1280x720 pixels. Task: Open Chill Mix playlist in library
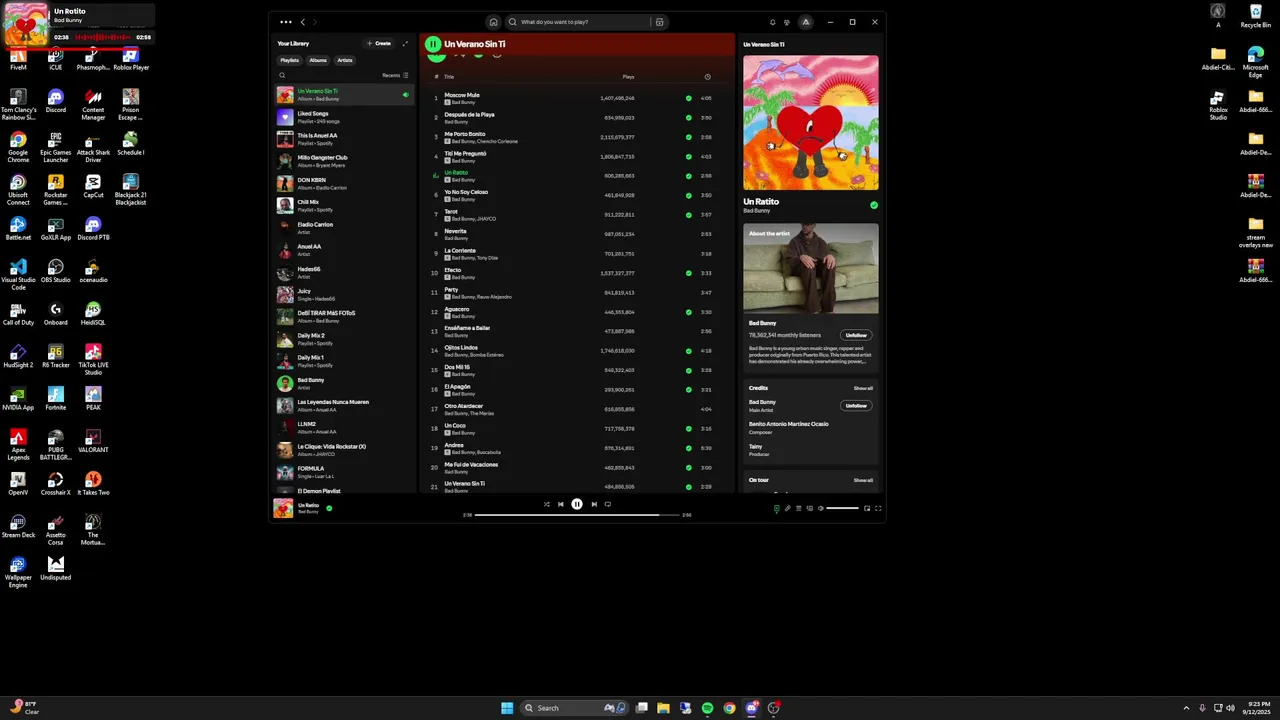point(345,205)
